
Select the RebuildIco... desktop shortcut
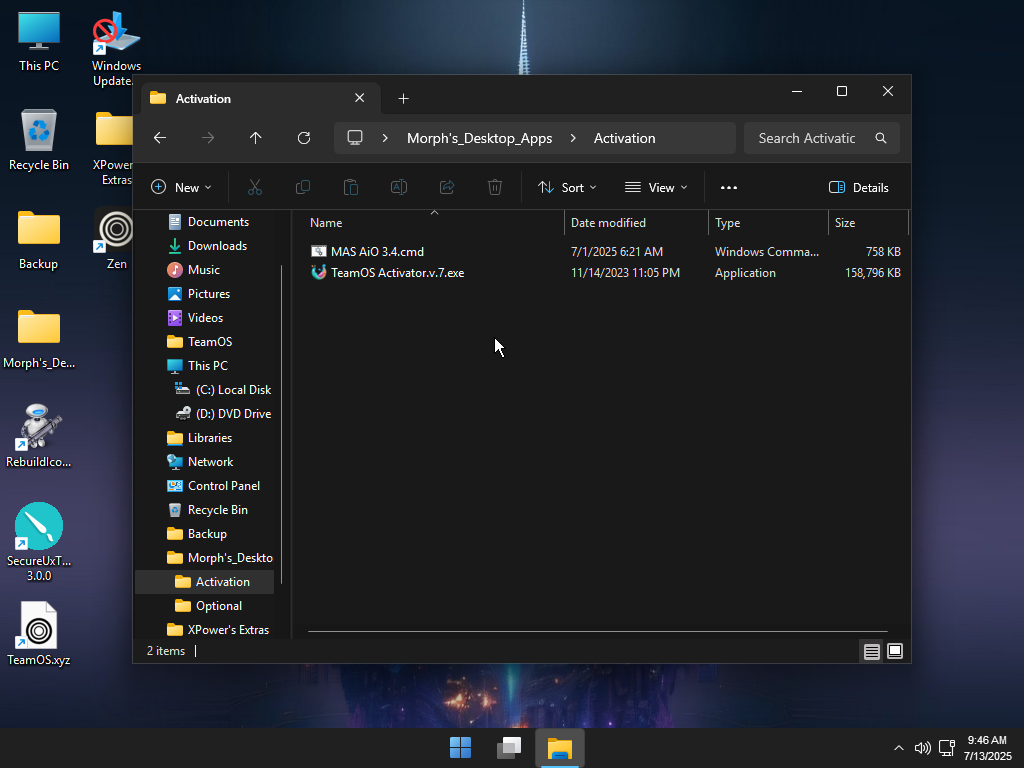tap(39, 436)
